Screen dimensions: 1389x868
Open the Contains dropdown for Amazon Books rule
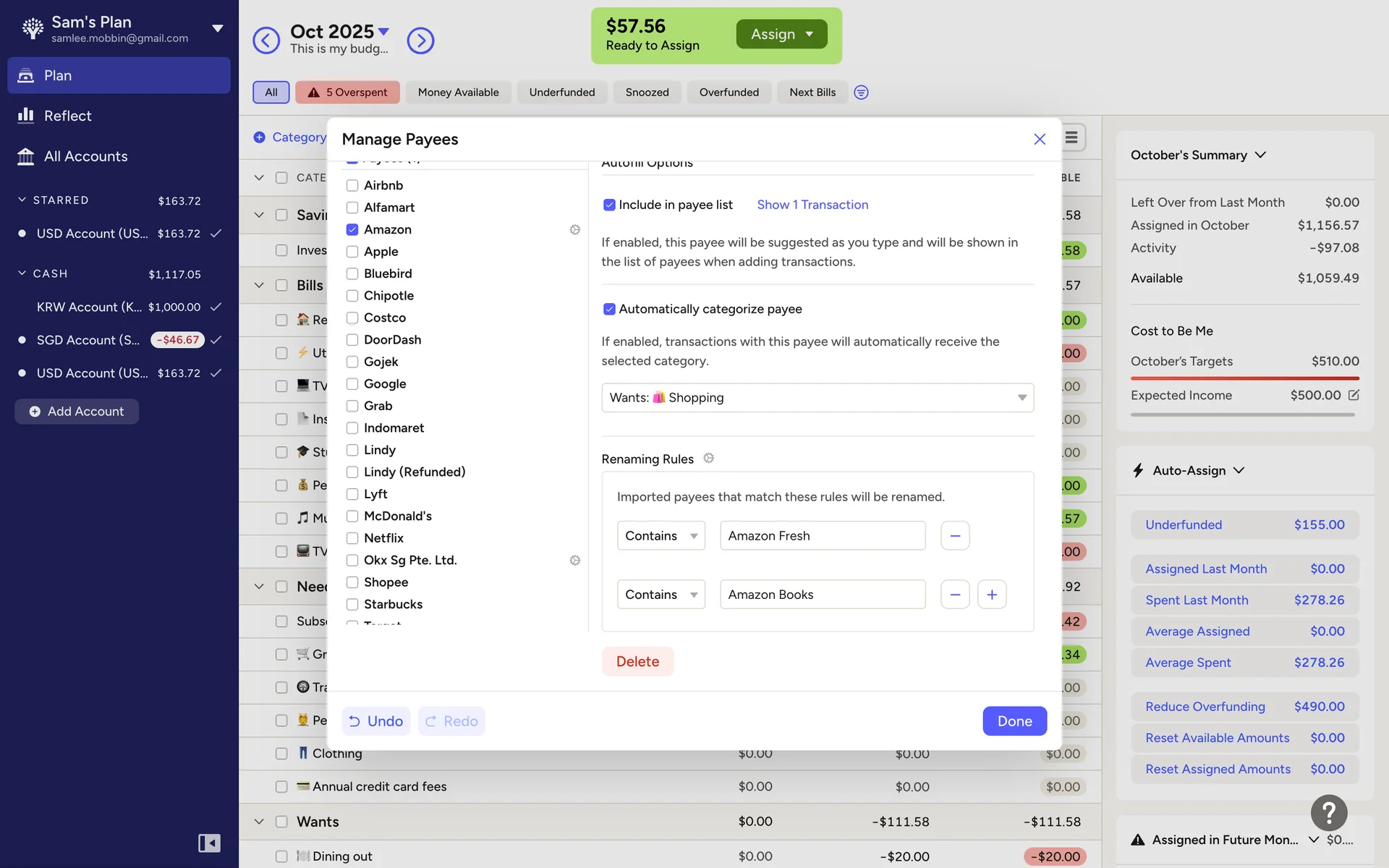(660, 594)
